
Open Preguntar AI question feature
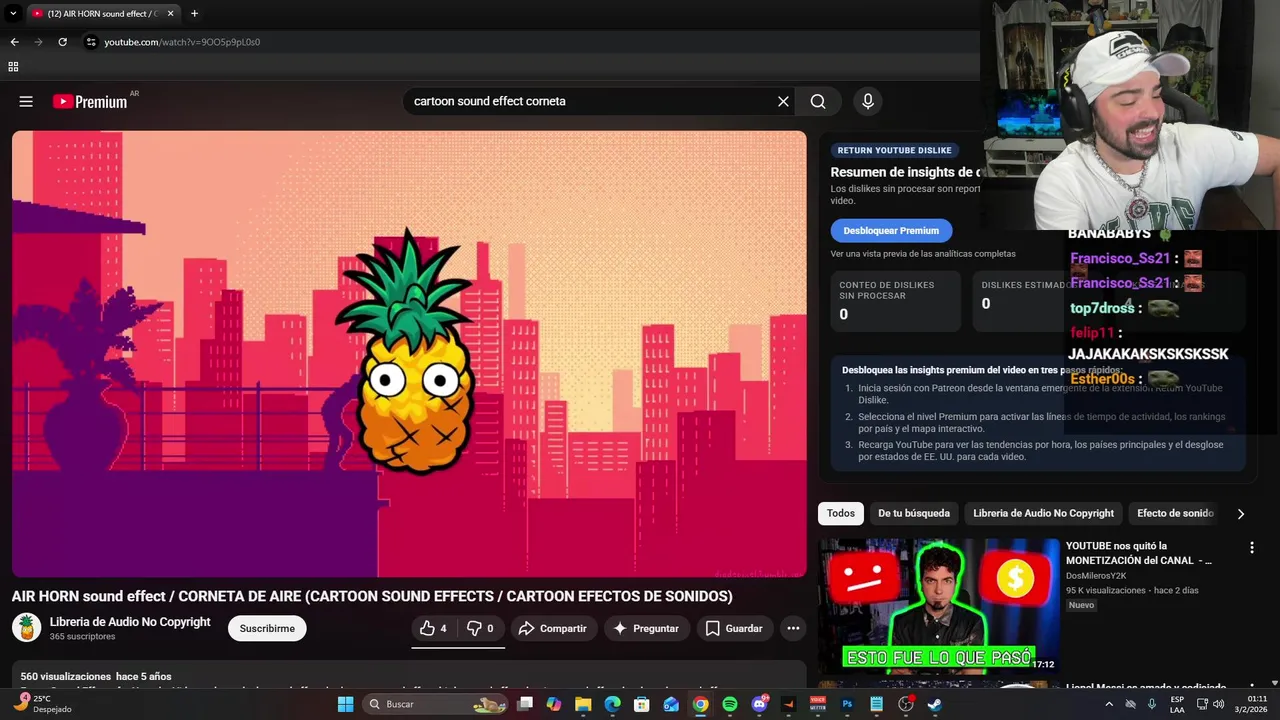(x=646, y=628)
